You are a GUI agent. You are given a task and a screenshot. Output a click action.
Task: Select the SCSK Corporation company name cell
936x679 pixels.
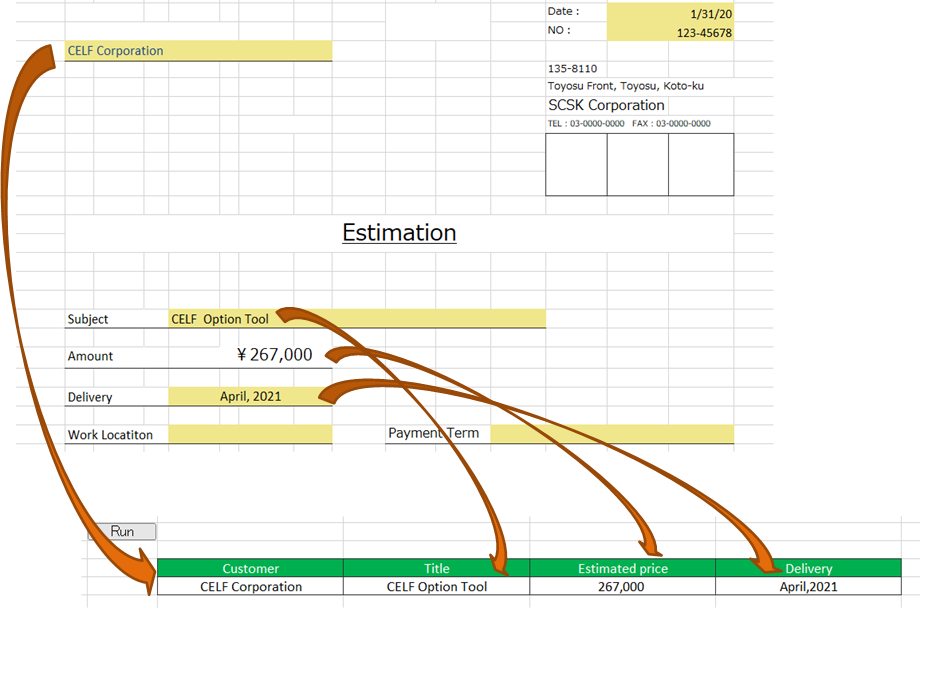pos(606,105)
